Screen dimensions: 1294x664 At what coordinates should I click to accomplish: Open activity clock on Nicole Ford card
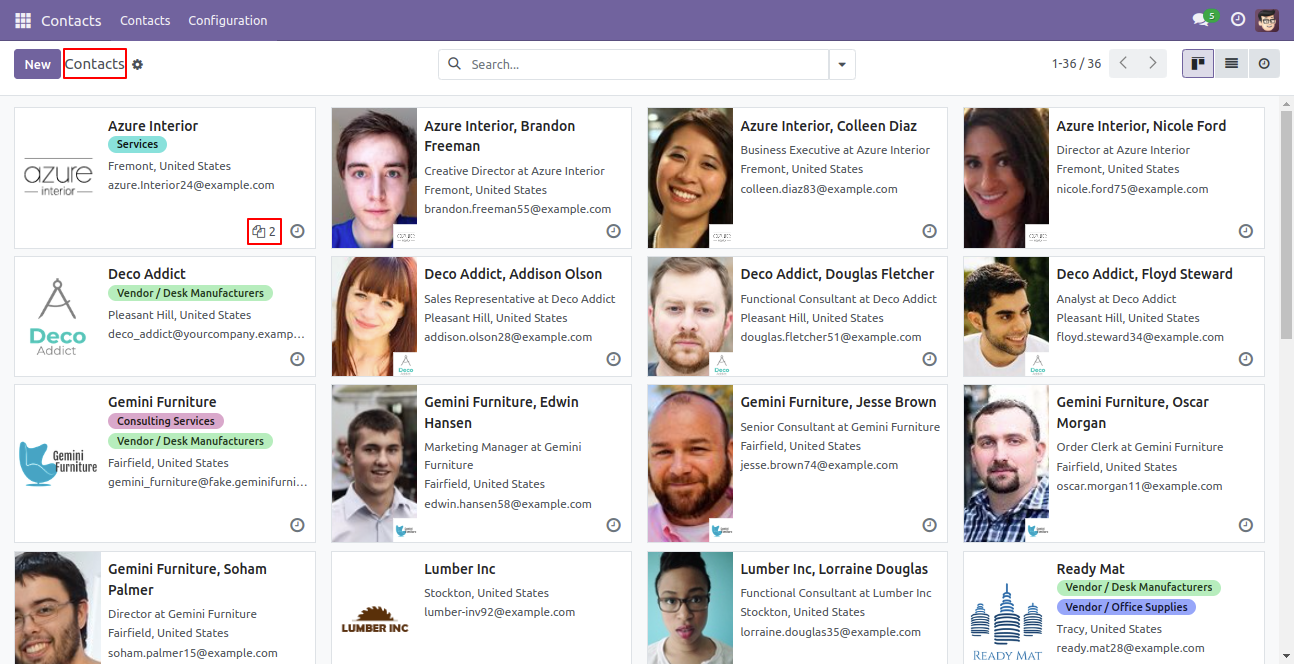1246,231
